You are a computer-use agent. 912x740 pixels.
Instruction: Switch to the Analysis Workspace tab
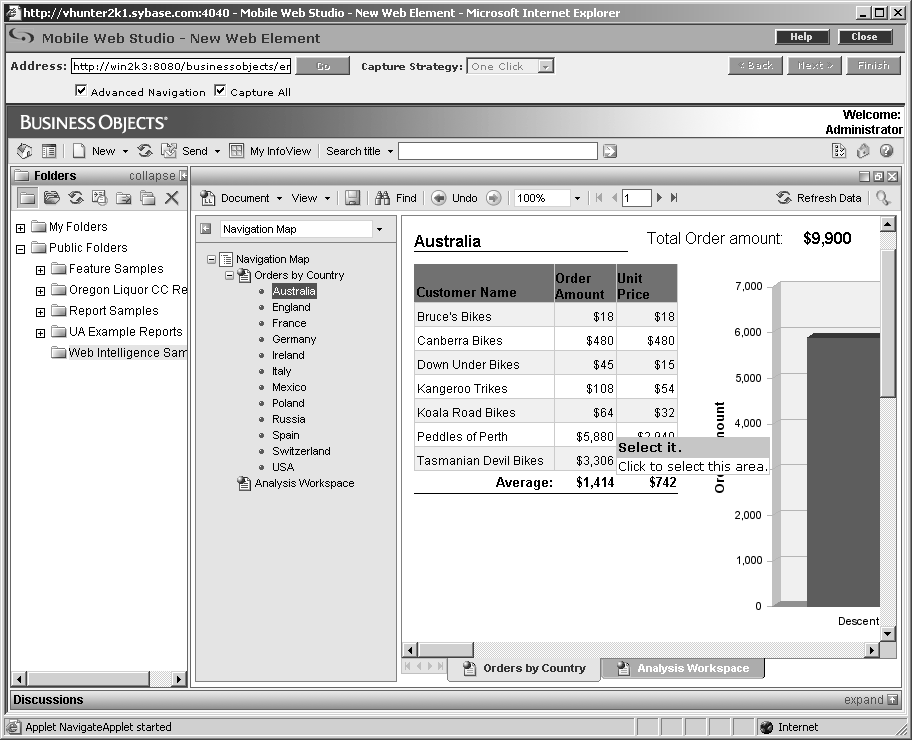point(683,668)
